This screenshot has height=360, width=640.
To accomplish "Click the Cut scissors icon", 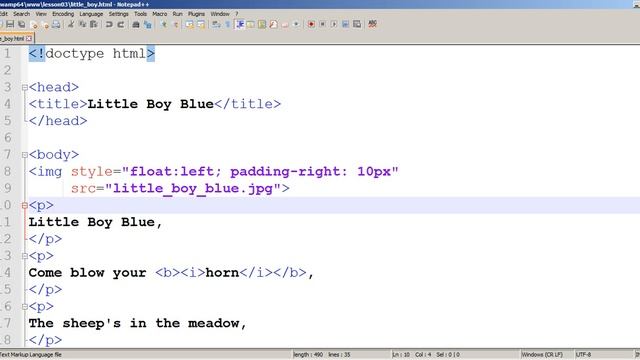I will click(71, 24).
